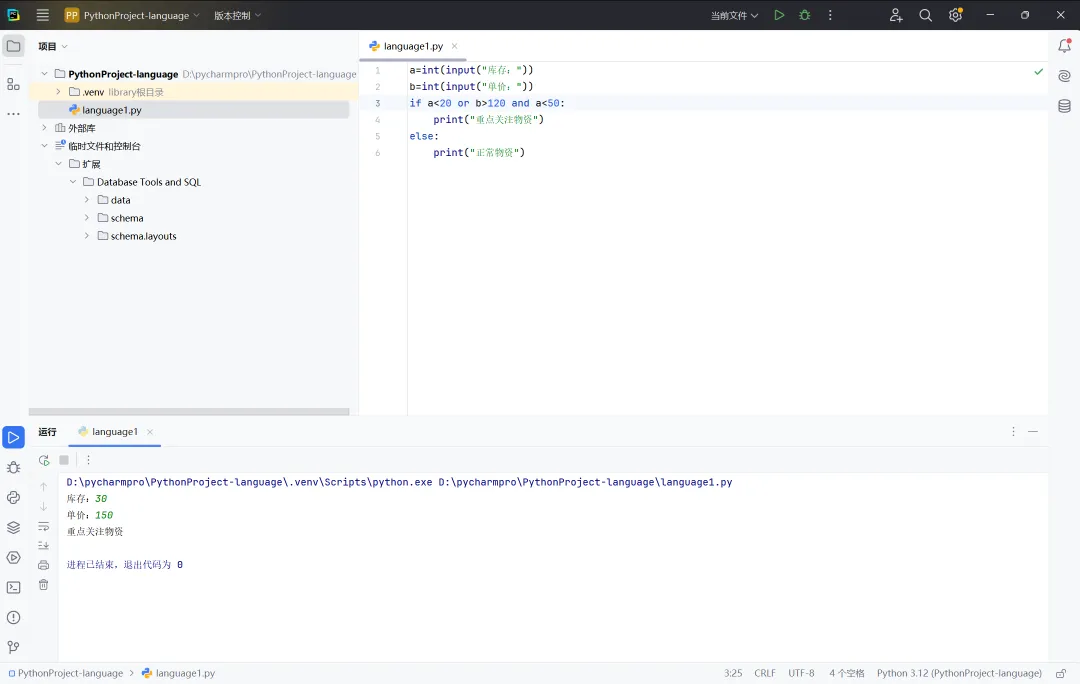
Task: Open Search Everywhere magnifier
Action: coord(925,15)
